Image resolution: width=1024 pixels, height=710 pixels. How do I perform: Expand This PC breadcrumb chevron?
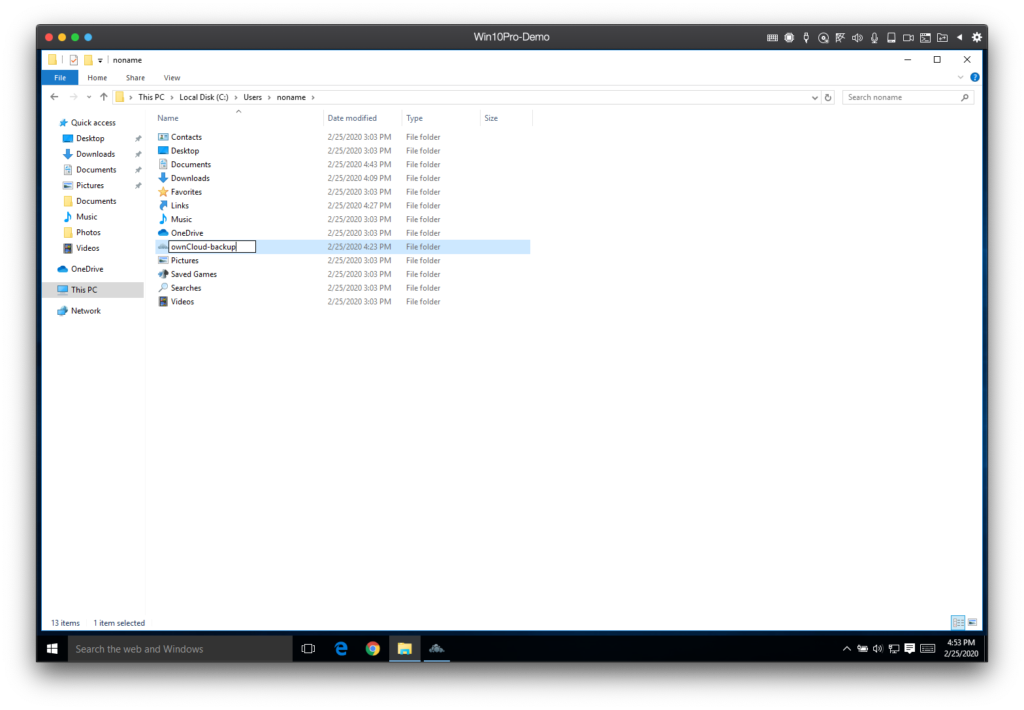click(x=172, y=97)
